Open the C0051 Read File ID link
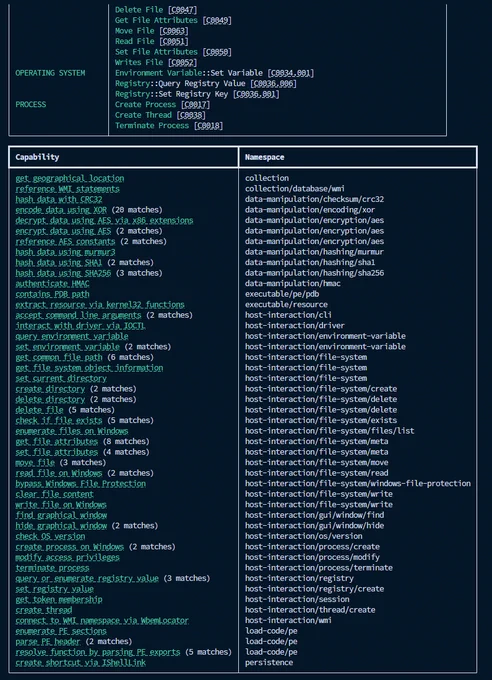Screen dimensions: 492x680 [x=174, y=41]
